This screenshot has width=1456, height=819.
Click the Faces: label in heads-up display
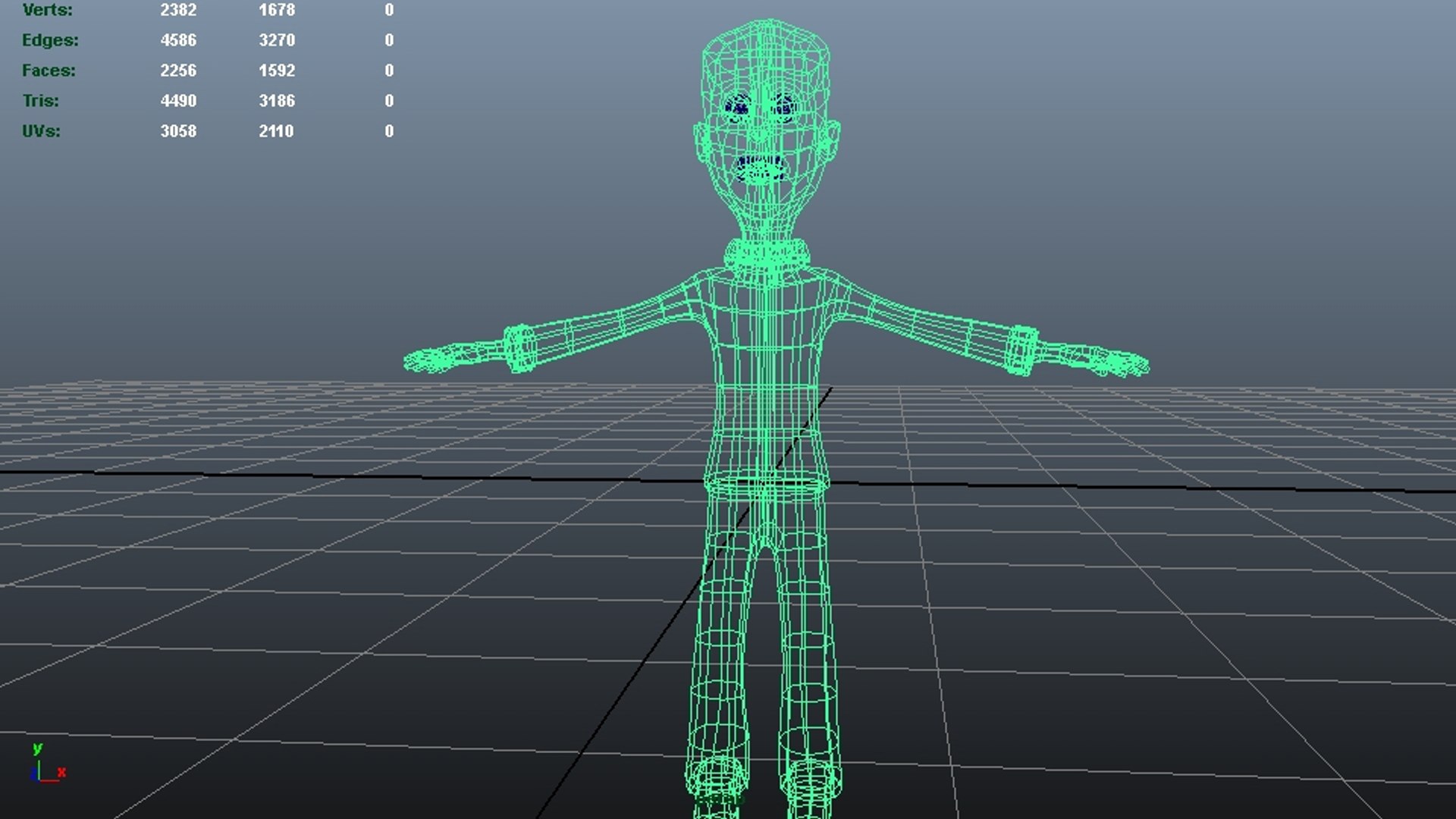coord(49,71)
